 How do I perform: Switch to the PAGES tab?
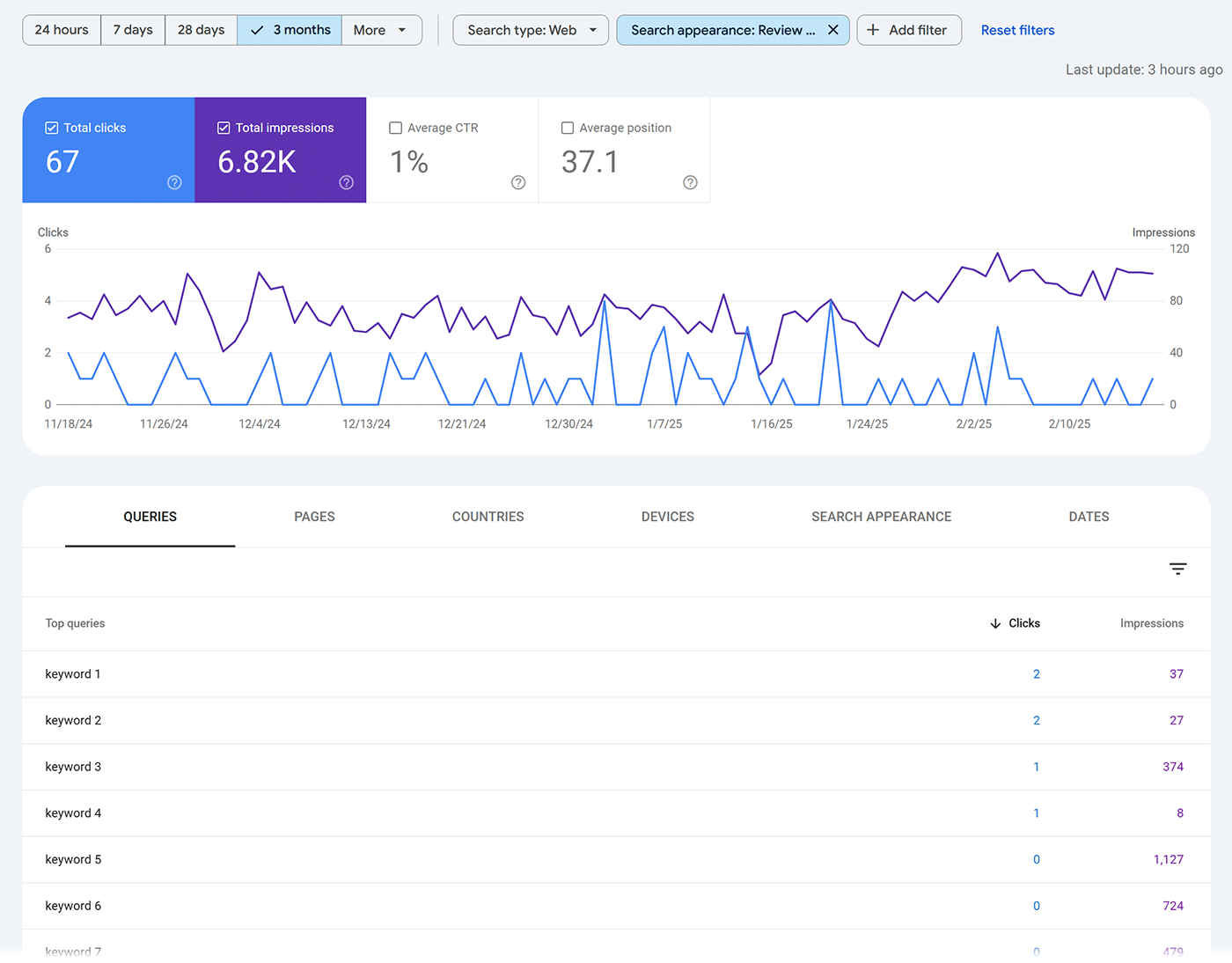pyautogui.click(x=314, y=517)
